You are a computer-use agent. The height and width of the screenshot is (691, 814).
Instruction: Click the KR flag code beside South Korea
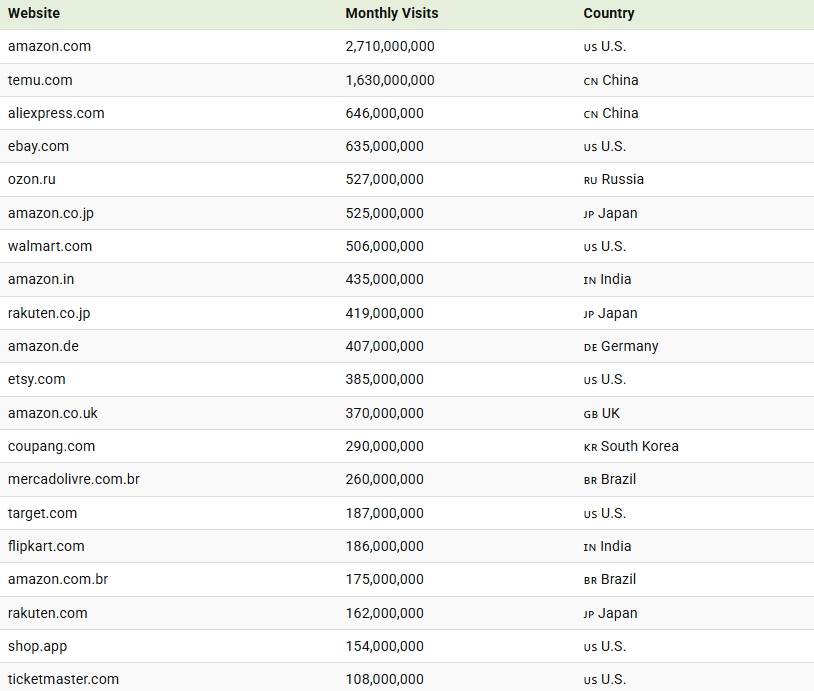click(590, 447)
